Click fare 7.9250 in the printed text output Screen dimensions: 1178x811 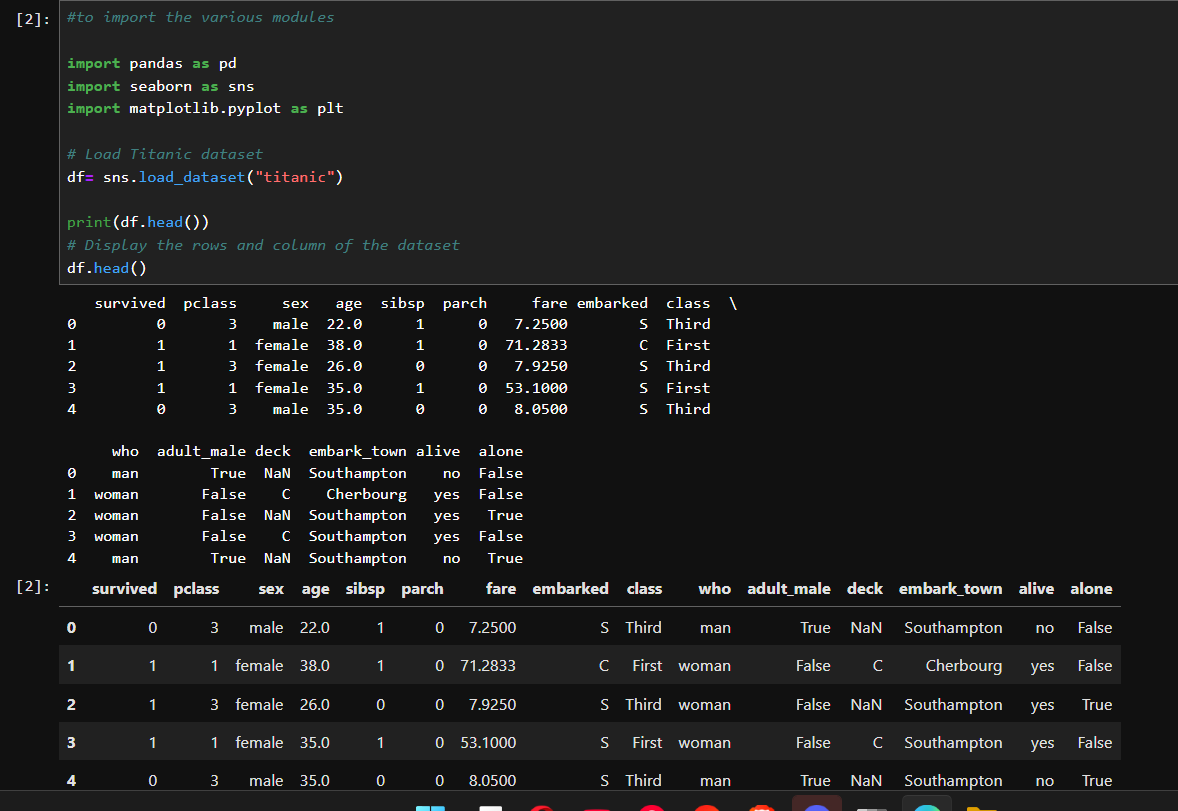(x=541, y=366)
